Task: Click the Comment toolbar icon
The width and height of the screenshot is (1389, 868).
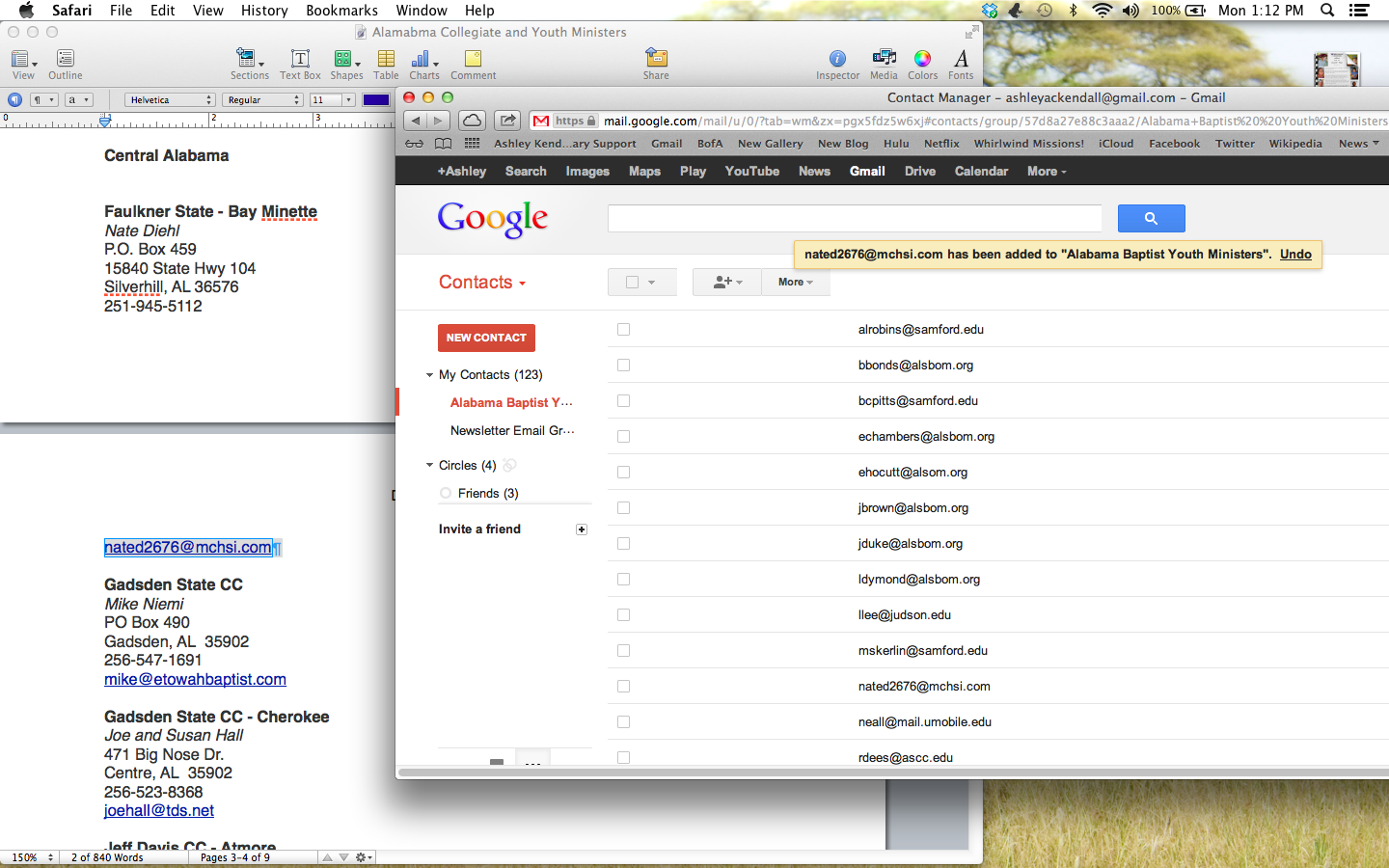Action: tap(473, 64)
